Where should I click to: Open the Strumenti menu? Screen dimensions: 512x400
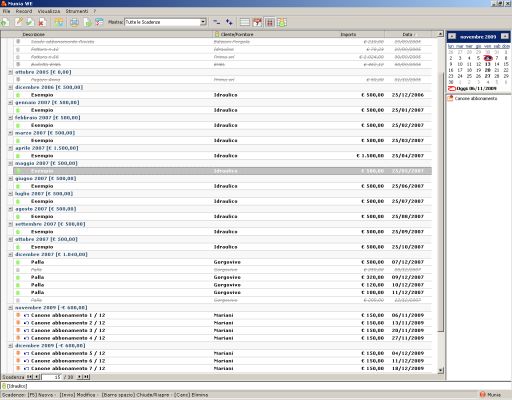click(77, 11)
